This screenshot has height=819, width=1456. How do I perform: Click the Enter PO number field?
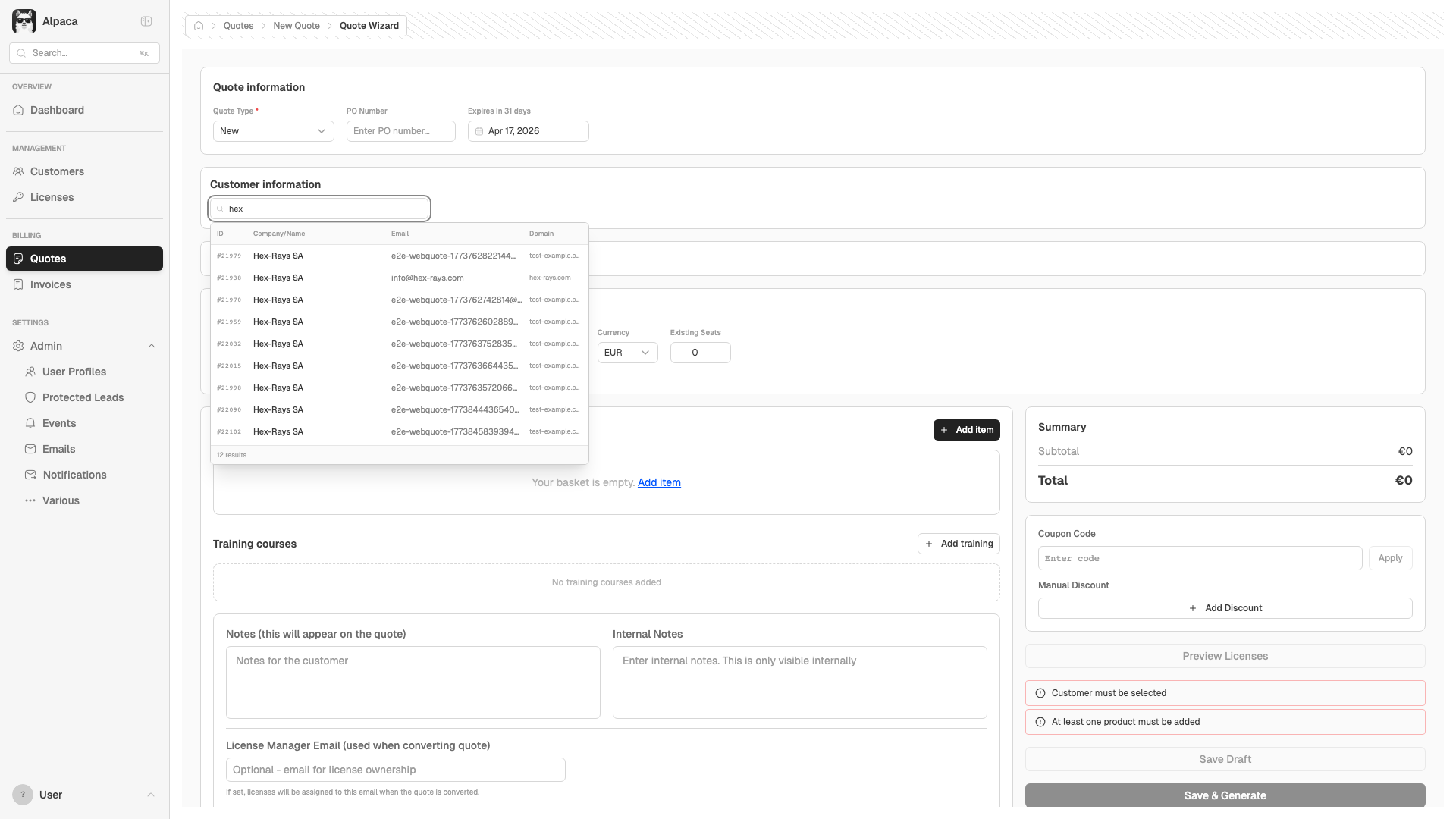tap(400, 131)
